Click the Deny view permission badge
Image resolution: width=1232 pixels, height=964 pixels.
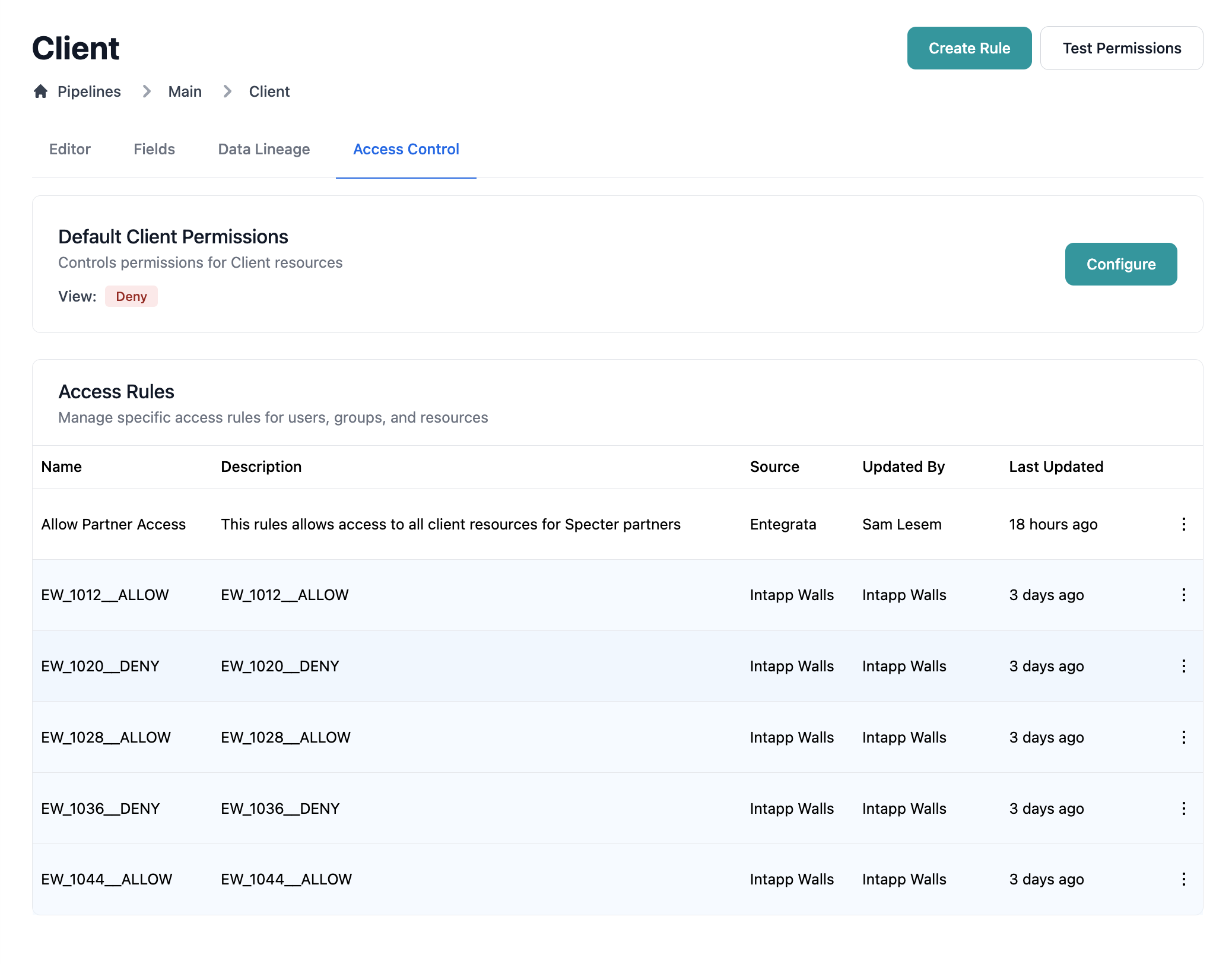tap(131, 296)
